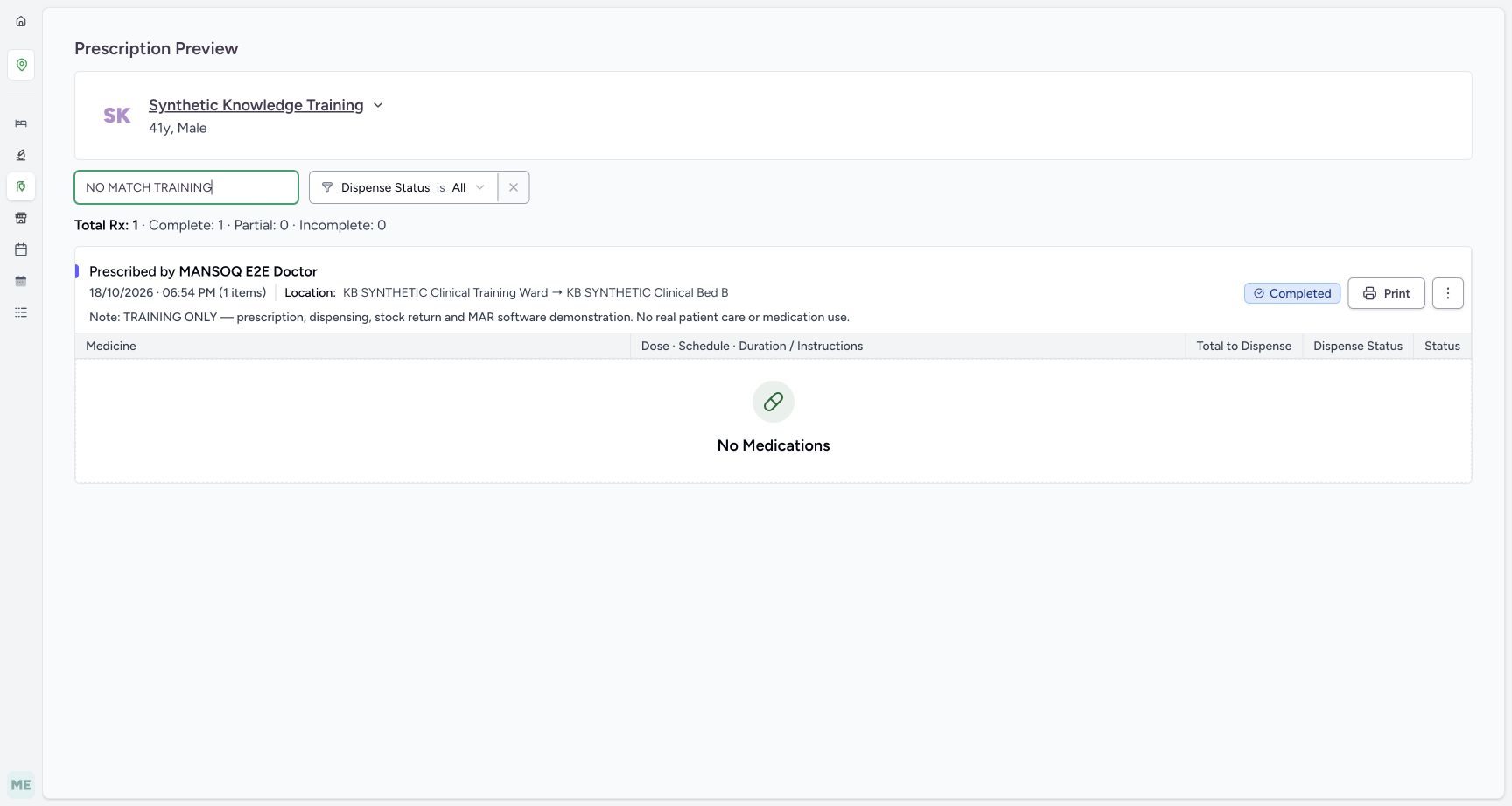Screen dimensions: 1512x806
Task: Expand patient details chevron beside name
Action: (x=378, y=105)
